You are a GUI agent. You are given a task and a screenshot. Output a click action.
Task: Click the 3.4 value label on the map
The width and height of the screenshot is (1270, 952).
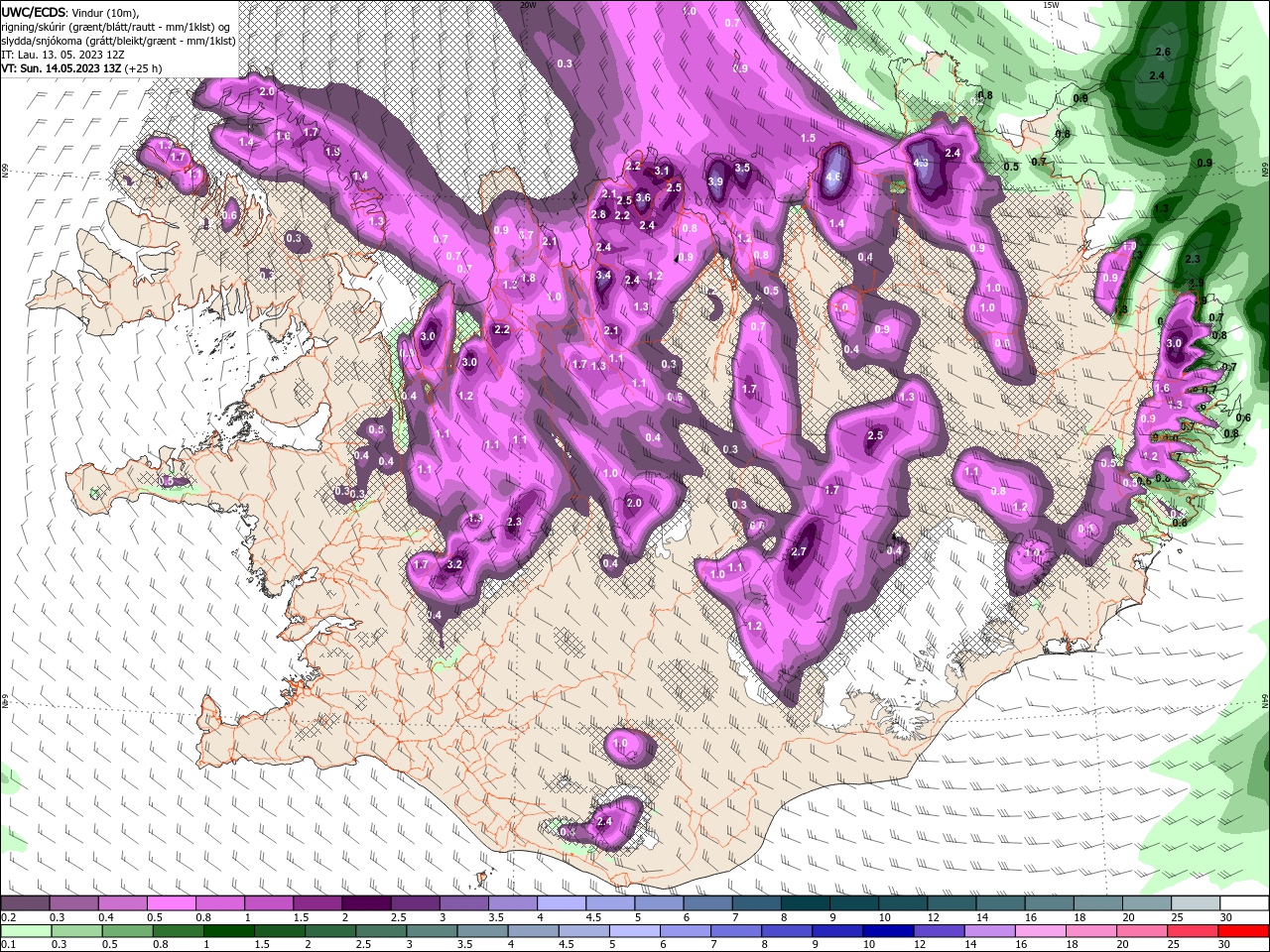603,275
